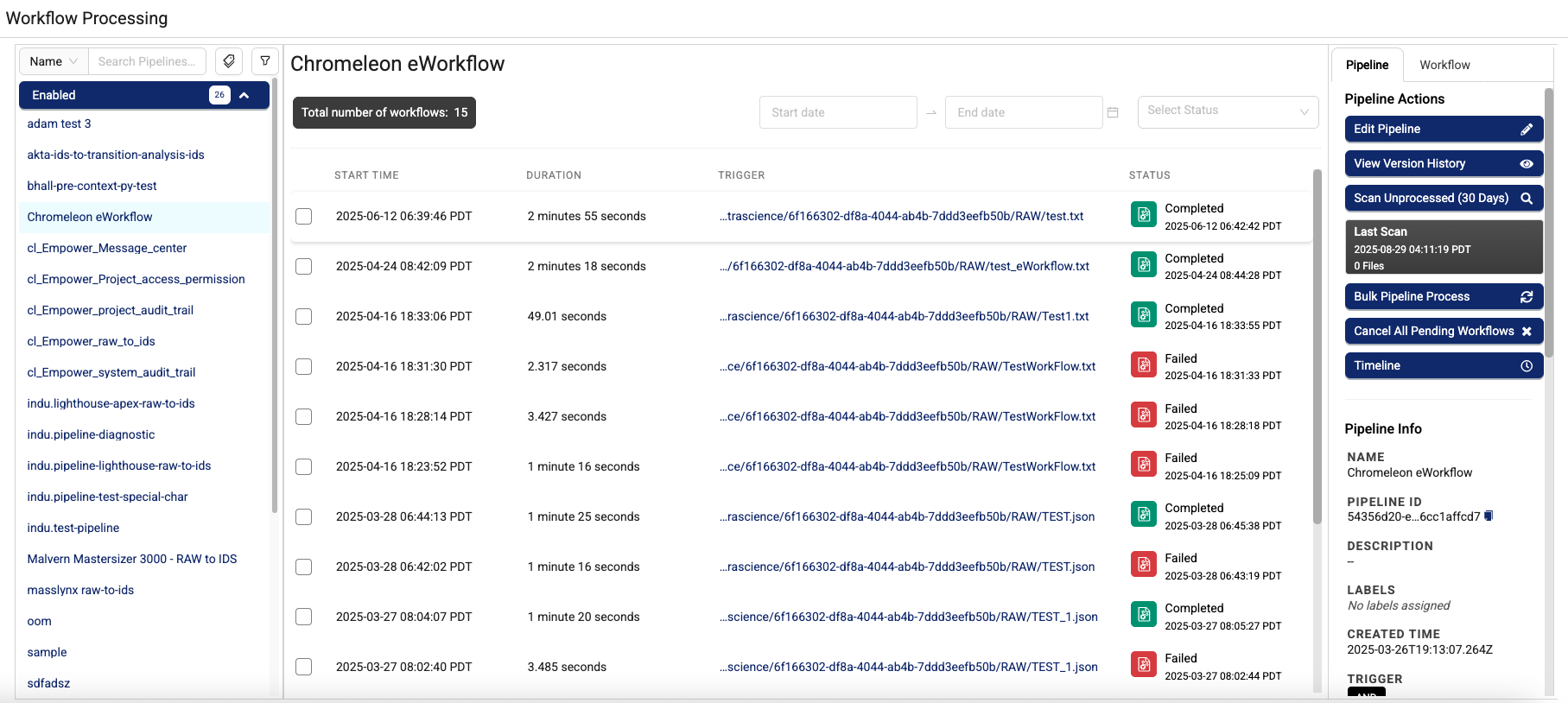Tick checkbox for 2025-04-16 18:33:06 workflow
This screenshot has width=1568, height=703.
[x=304, y=316]
